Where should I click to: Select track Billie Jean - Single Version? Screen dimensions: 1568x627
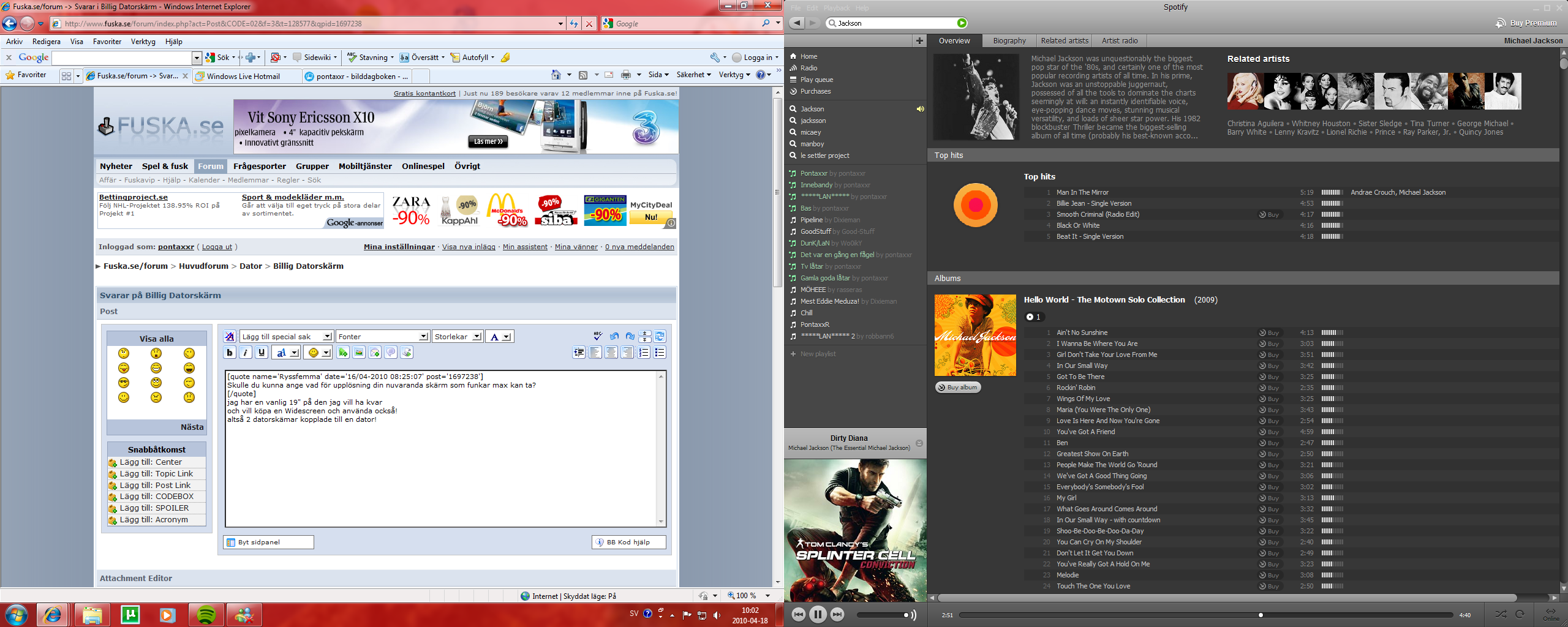pyautogui.click(x=1094, y=203)
